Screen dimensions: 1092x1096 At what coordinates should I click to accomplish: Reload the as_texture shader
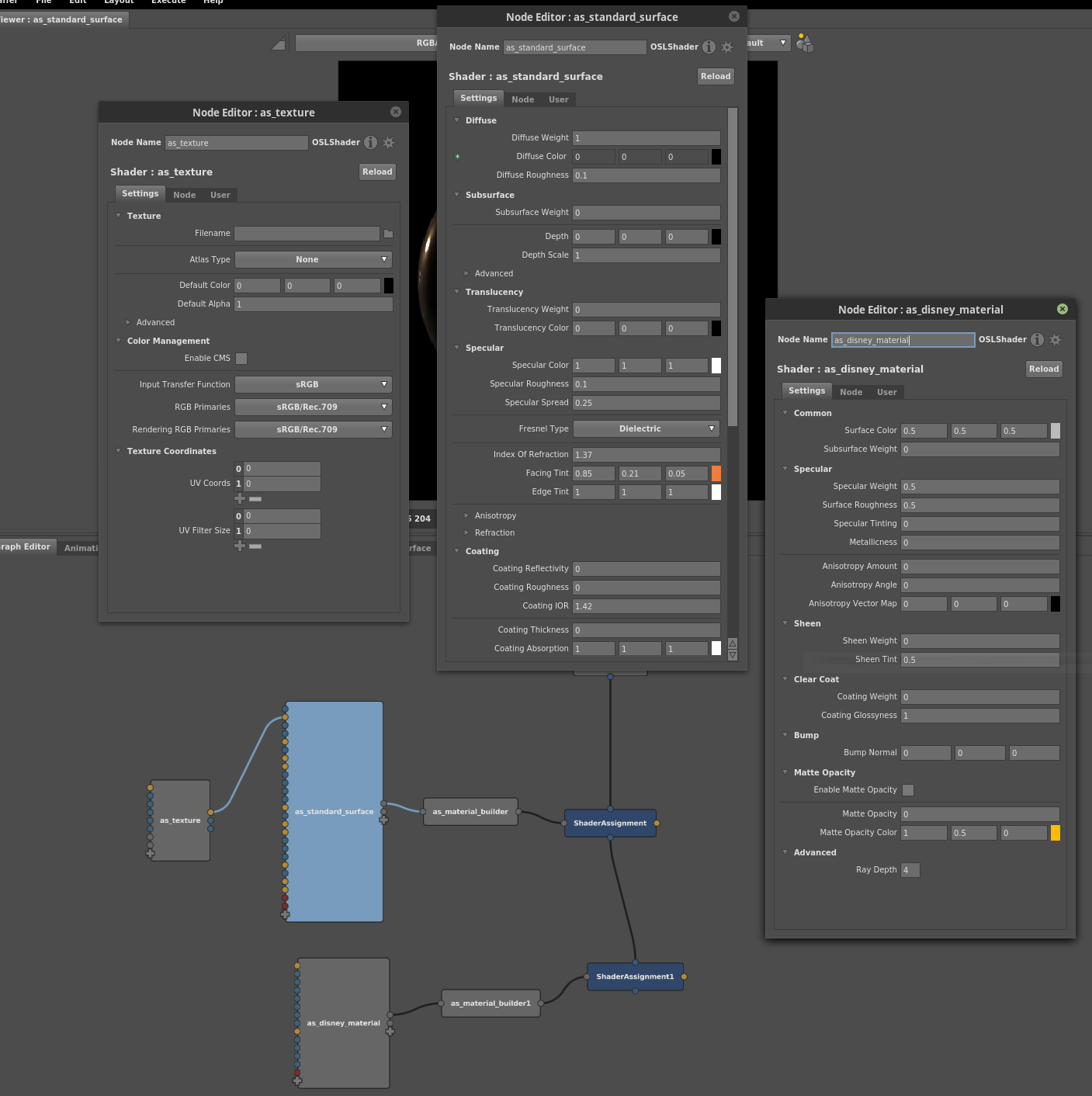(377, 172)
